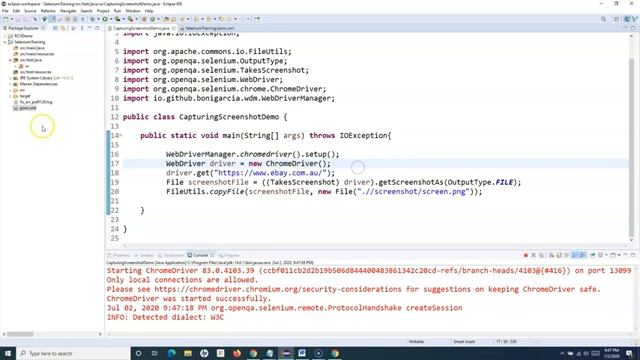Click the Java perspective icon at top right
Viewport: 640px width, 360px height.
tap(627, 19)
